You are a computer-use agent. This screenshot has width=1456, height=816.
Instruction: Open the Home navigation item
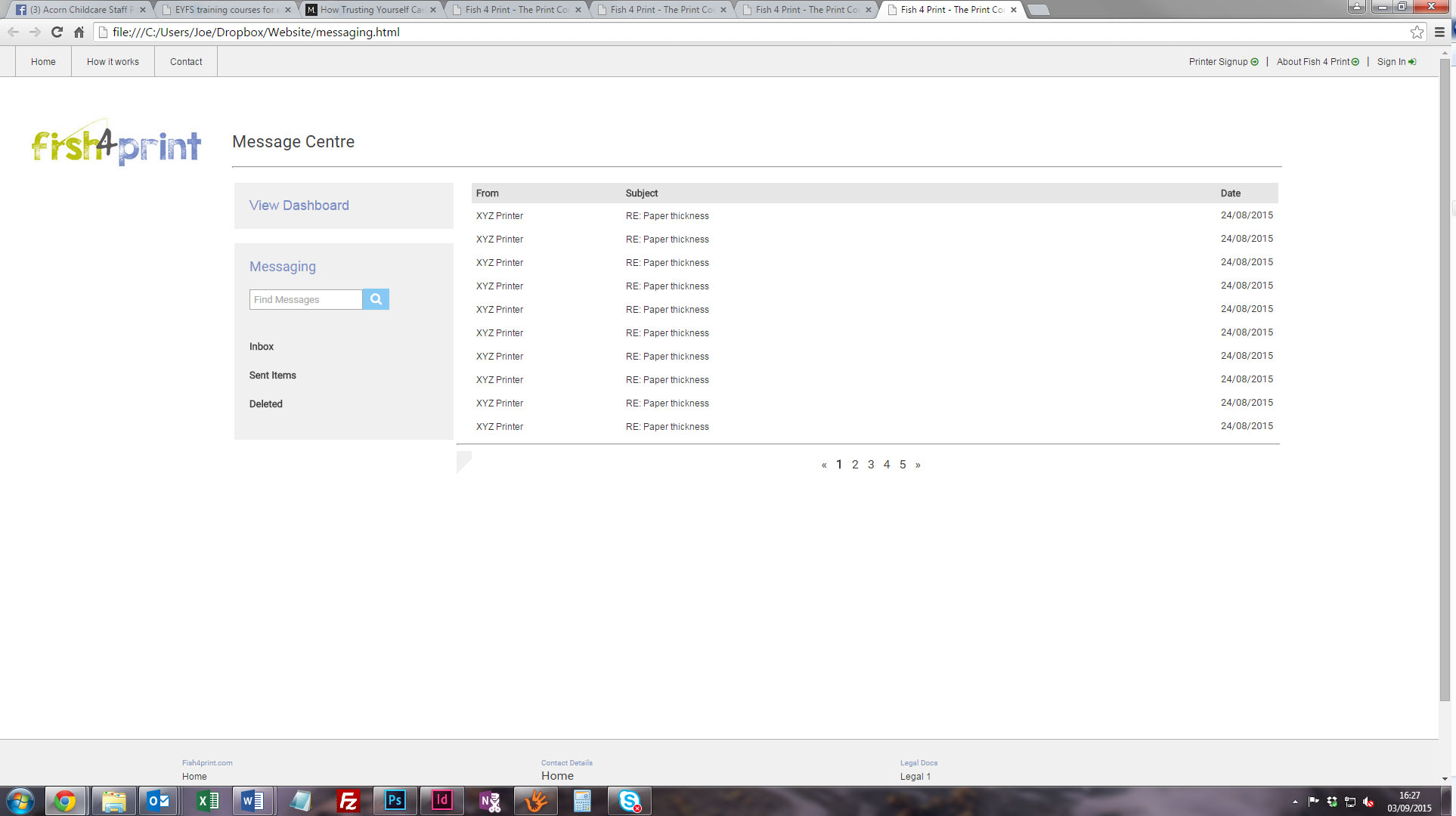(x=43, y=62)
